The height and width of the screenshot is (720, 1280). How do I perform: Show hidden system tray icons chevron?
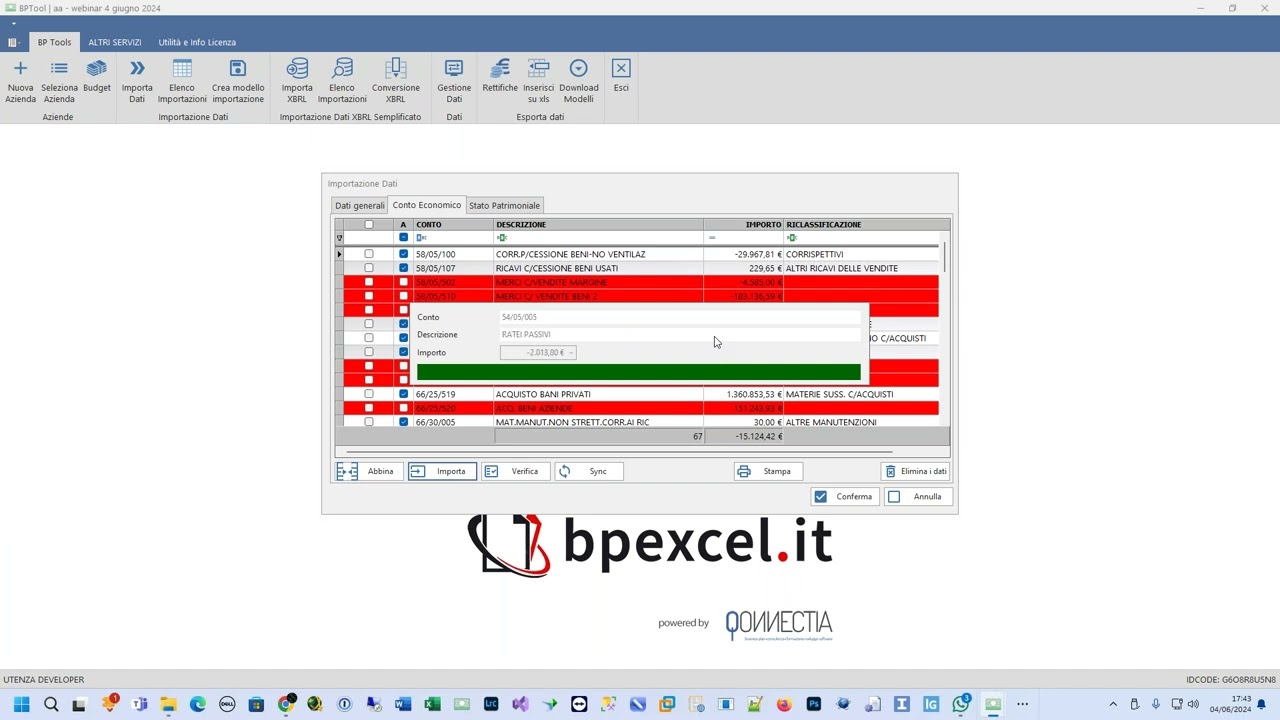tap(1113, 704)
